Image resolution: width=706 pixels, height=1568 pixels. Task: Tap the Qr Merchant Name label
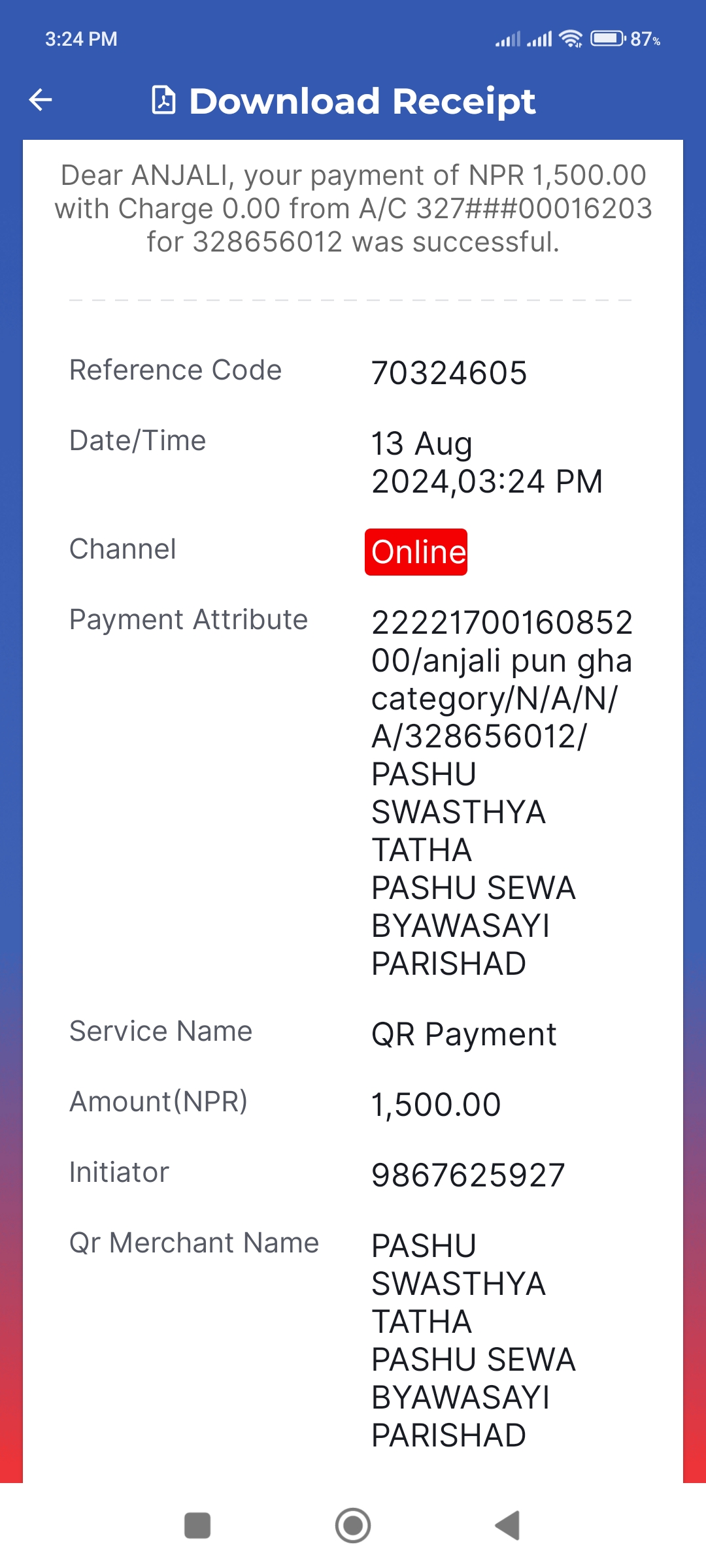(194, 1243)
